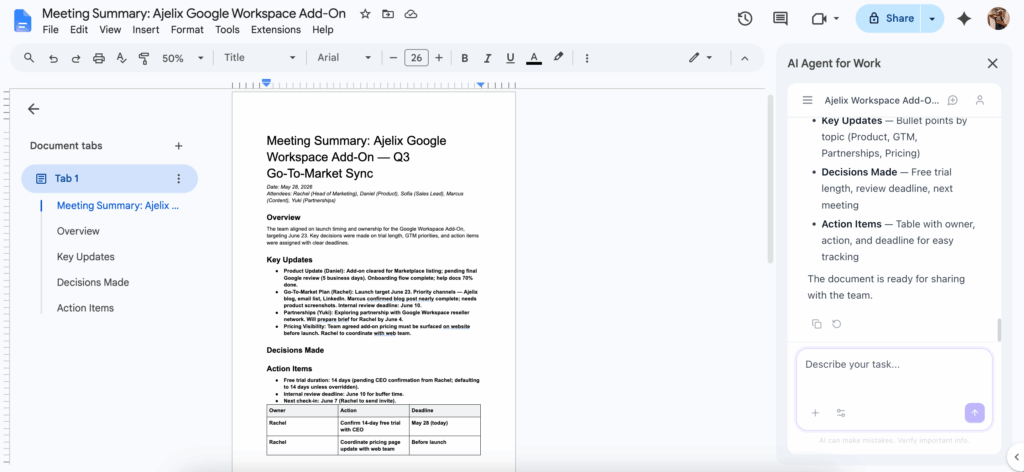Click the Share button
The image size is (1024, 472).
click(x=888, y=19)
